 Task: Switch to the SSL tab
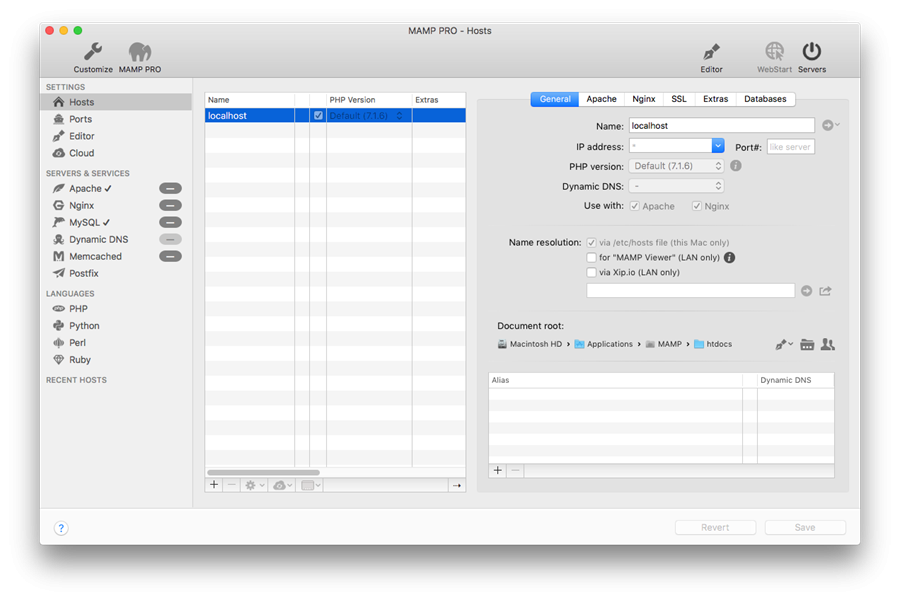pos(679,99)
